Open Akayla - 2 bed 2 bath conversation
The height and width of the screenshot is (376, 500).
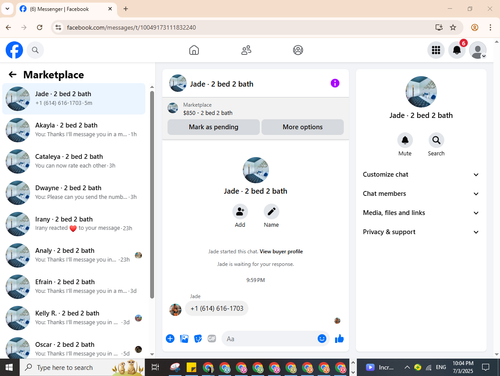coord(74,130)
